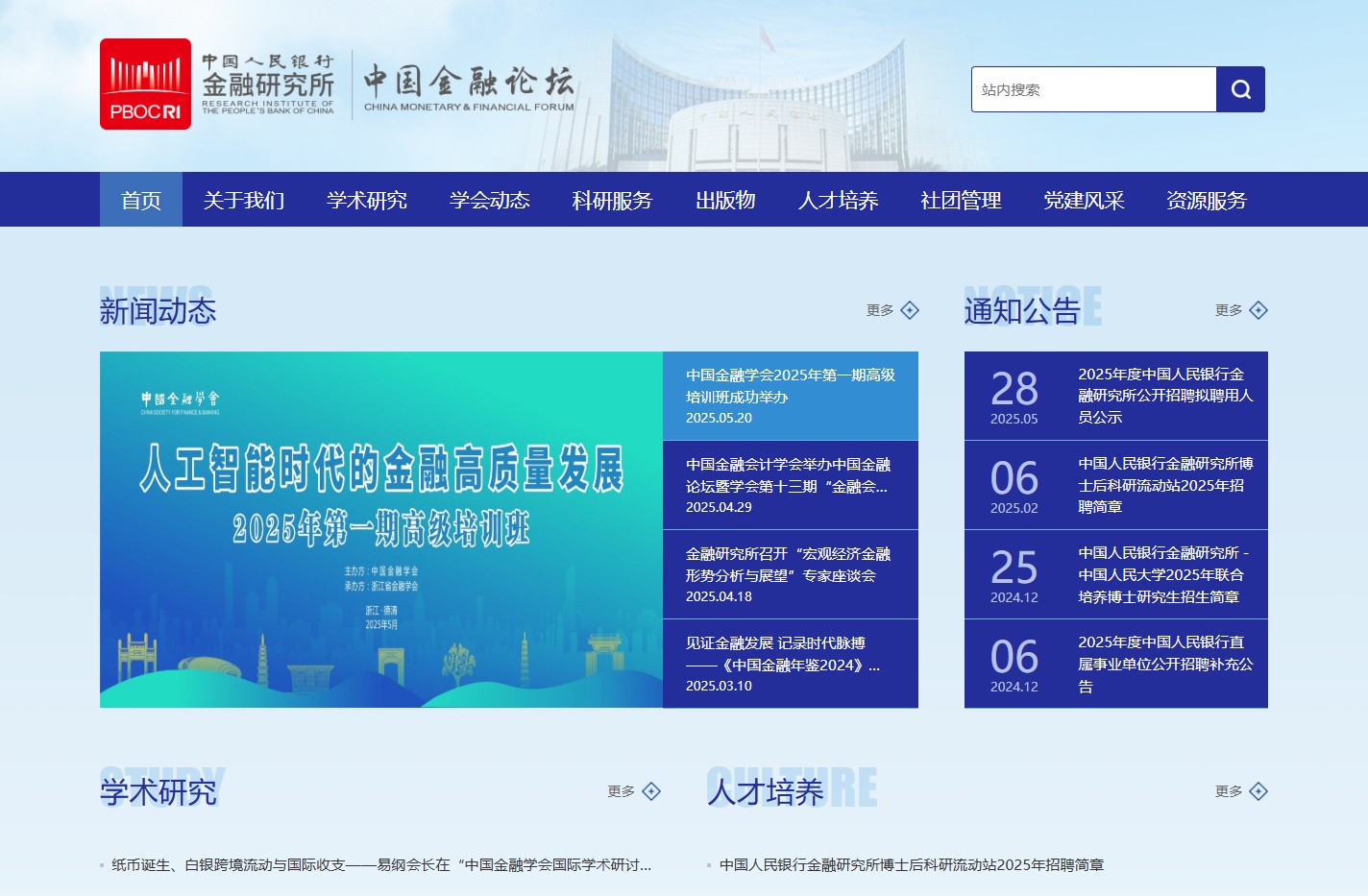
Task: Click the date block 28 2025.05
Action: 1014,397
